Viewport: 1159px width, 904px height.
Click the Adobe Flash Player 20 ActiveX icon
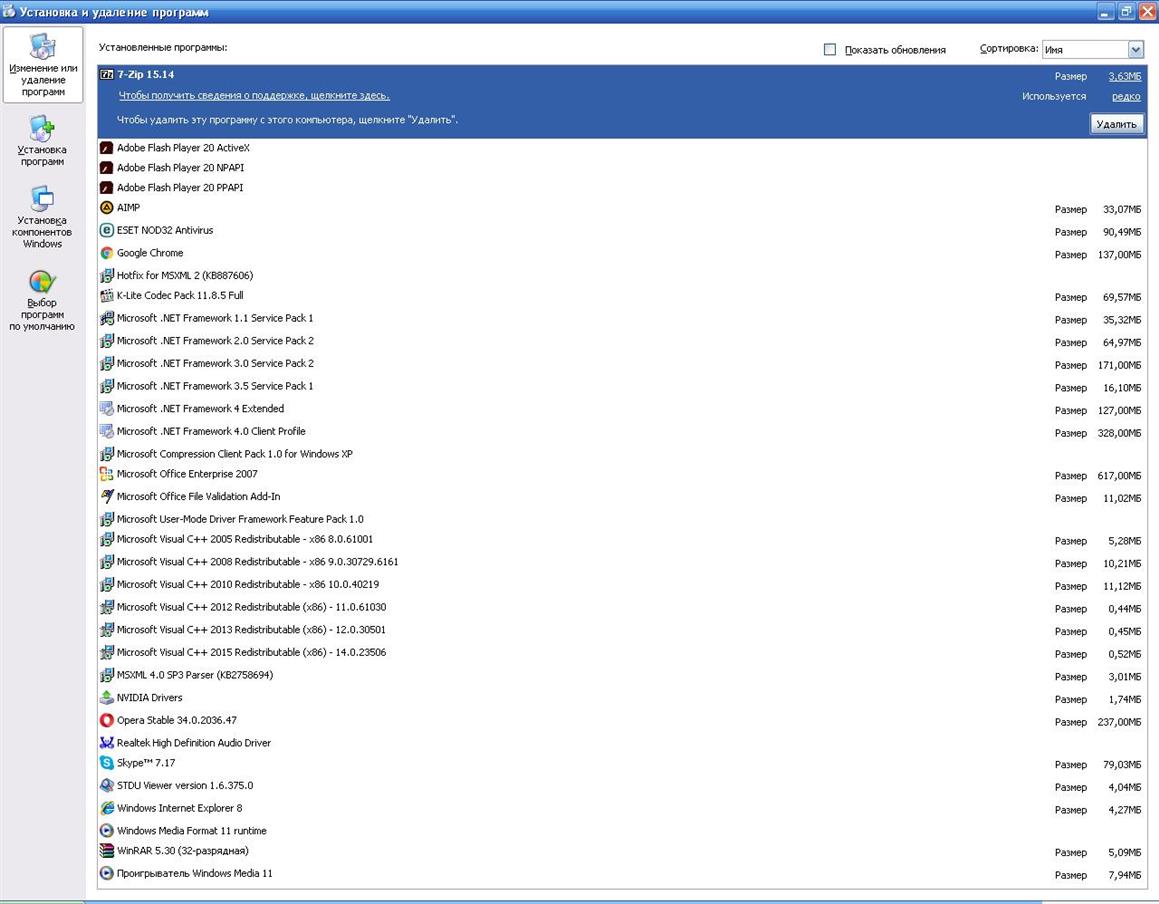(106, 148)
